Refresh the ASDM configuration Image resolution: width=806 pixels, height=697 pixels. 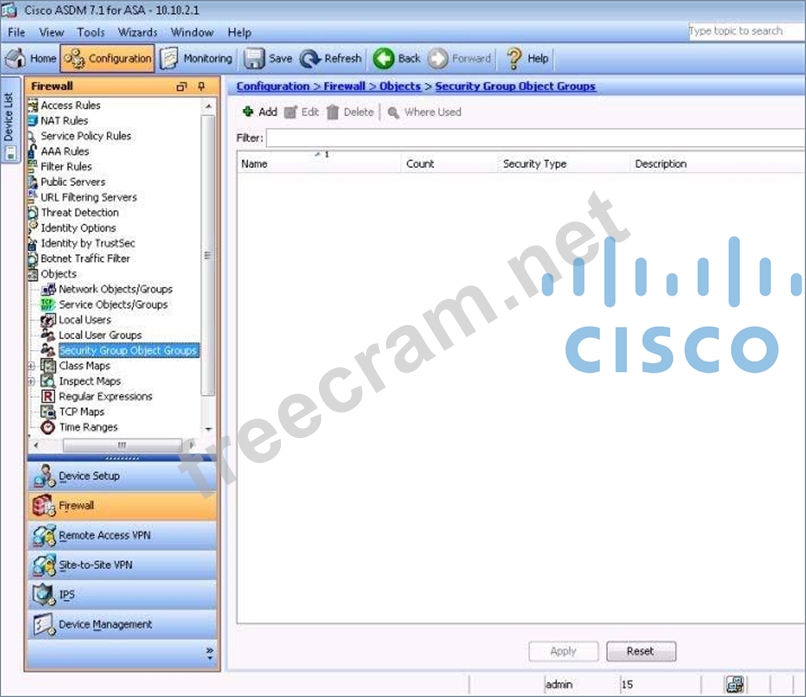pos(311,59)
